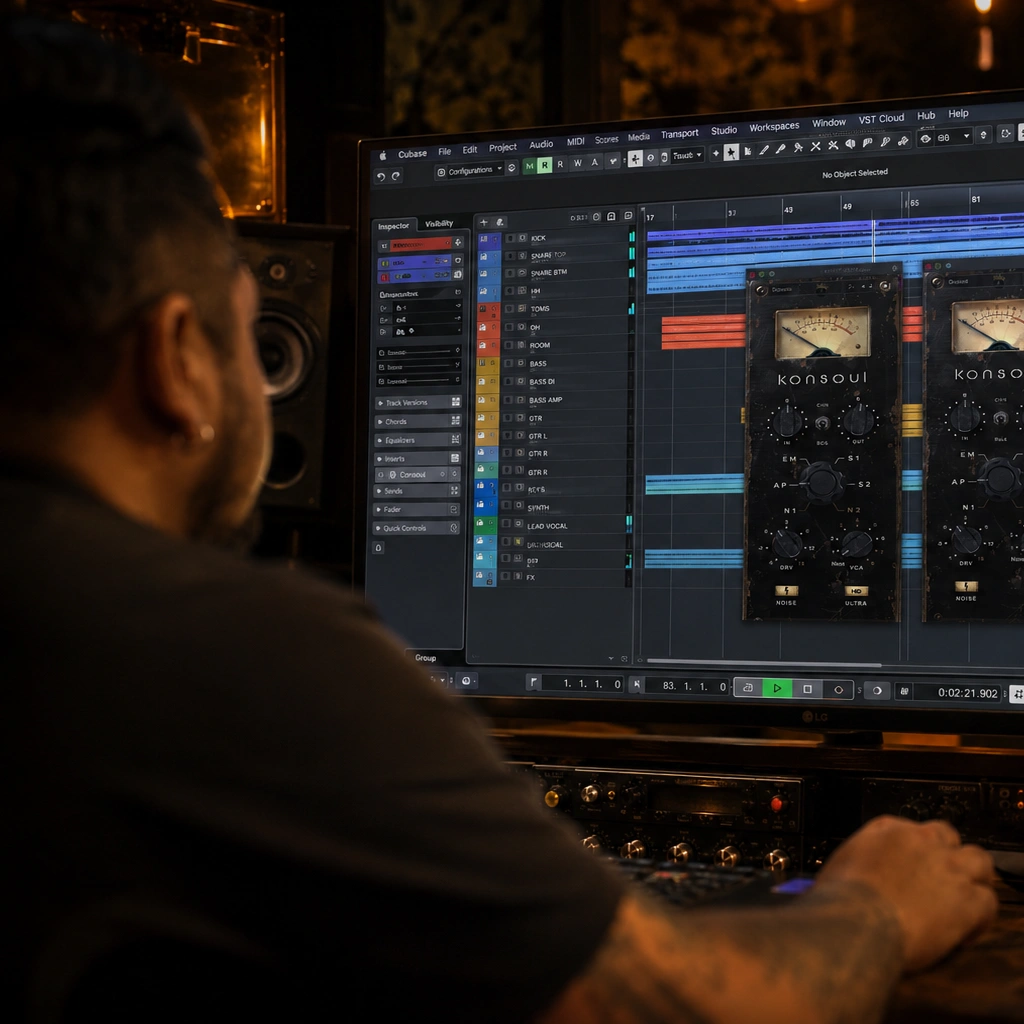Click the Group label below Inspector

click(x=425, y=658)
